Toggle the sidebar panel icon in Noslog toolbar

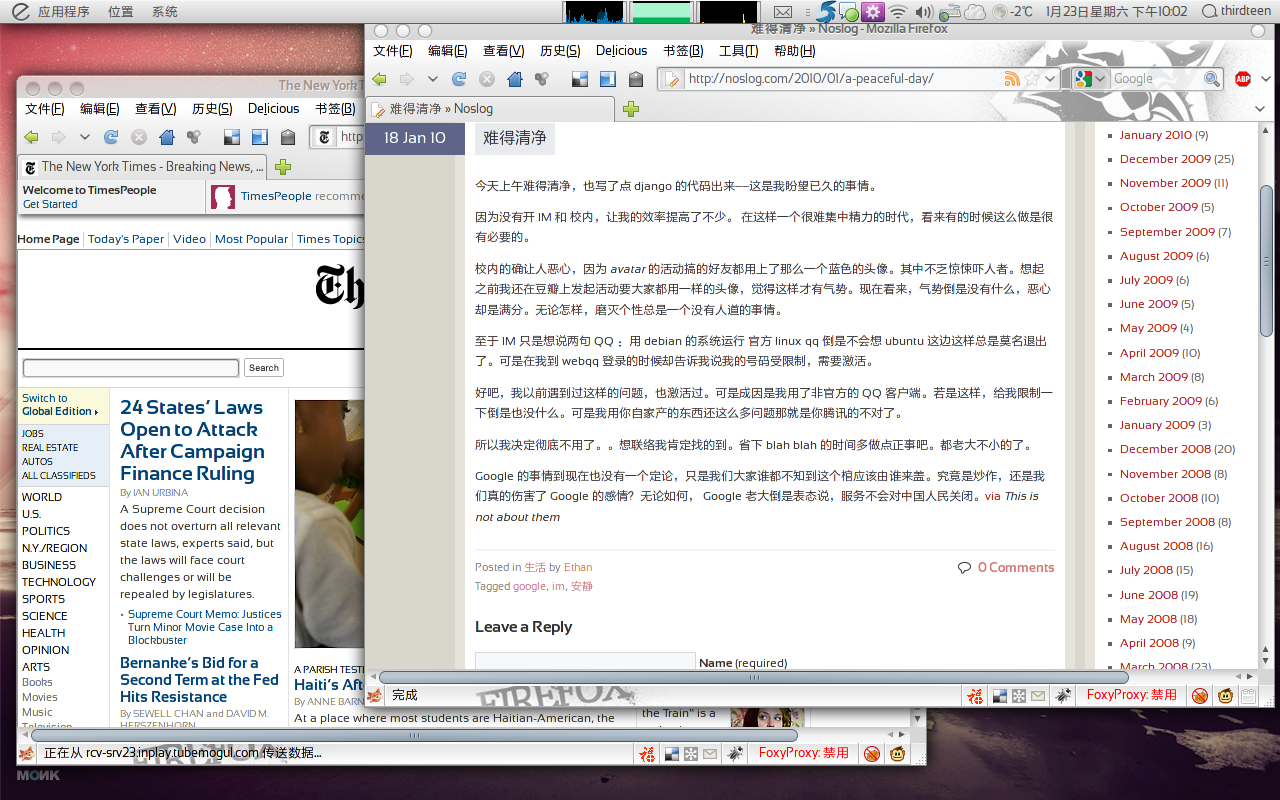(x=607, y=79)
